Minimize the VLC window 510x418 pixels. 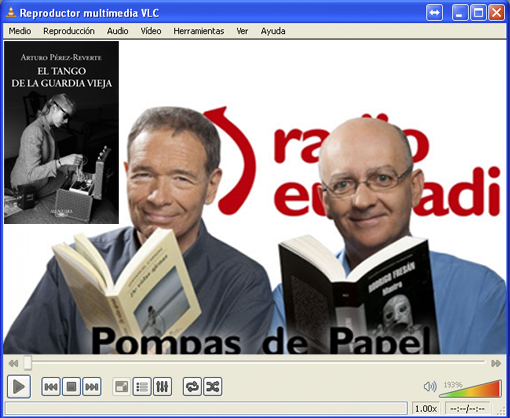(x=460, y=13)
